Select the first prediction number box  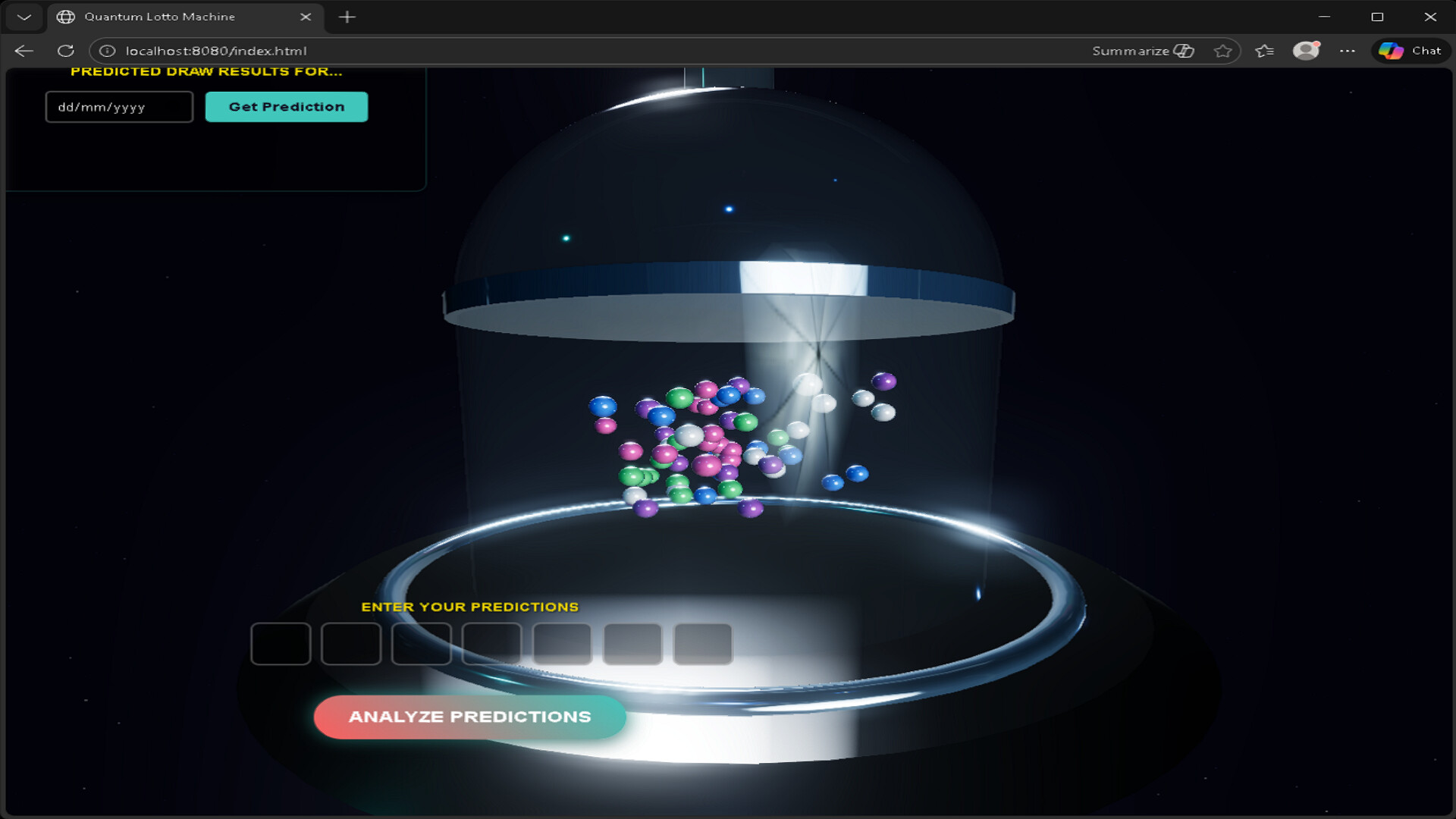click(281, 644)
